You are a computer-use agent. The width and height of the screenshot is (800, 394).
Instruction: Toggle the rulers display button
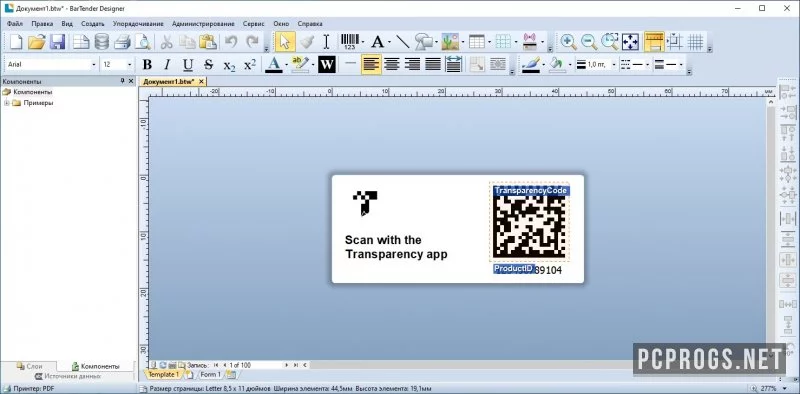pos(654,42)
